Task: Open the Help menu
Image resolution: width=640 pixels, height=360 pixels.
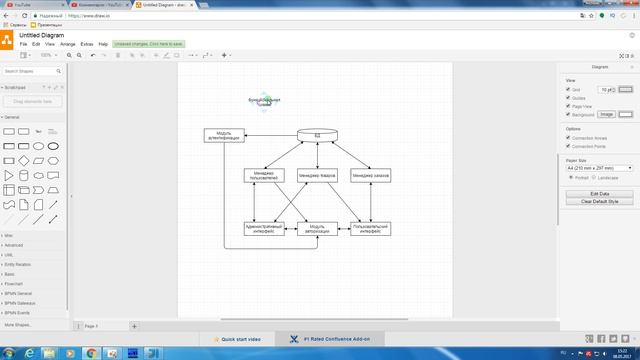Action: (x=103, y=44)
